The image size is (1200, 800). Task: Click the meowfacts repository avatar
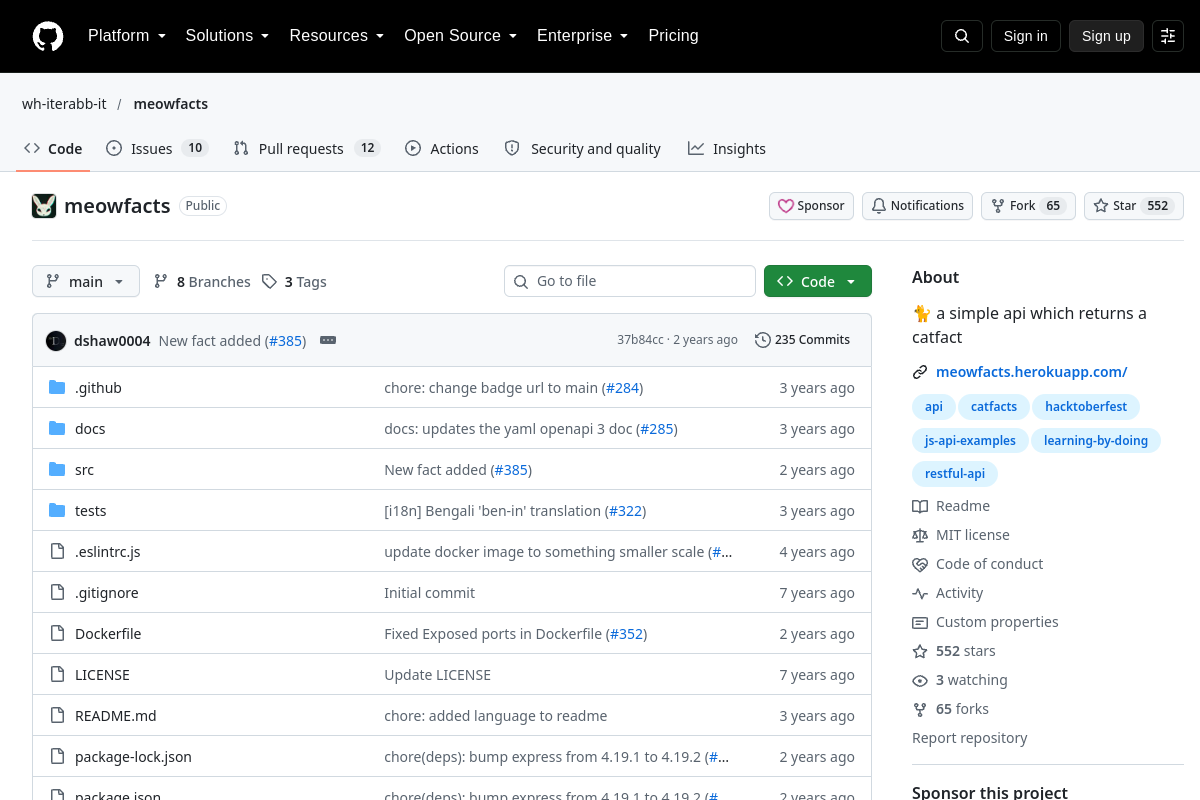pos(44,206)
